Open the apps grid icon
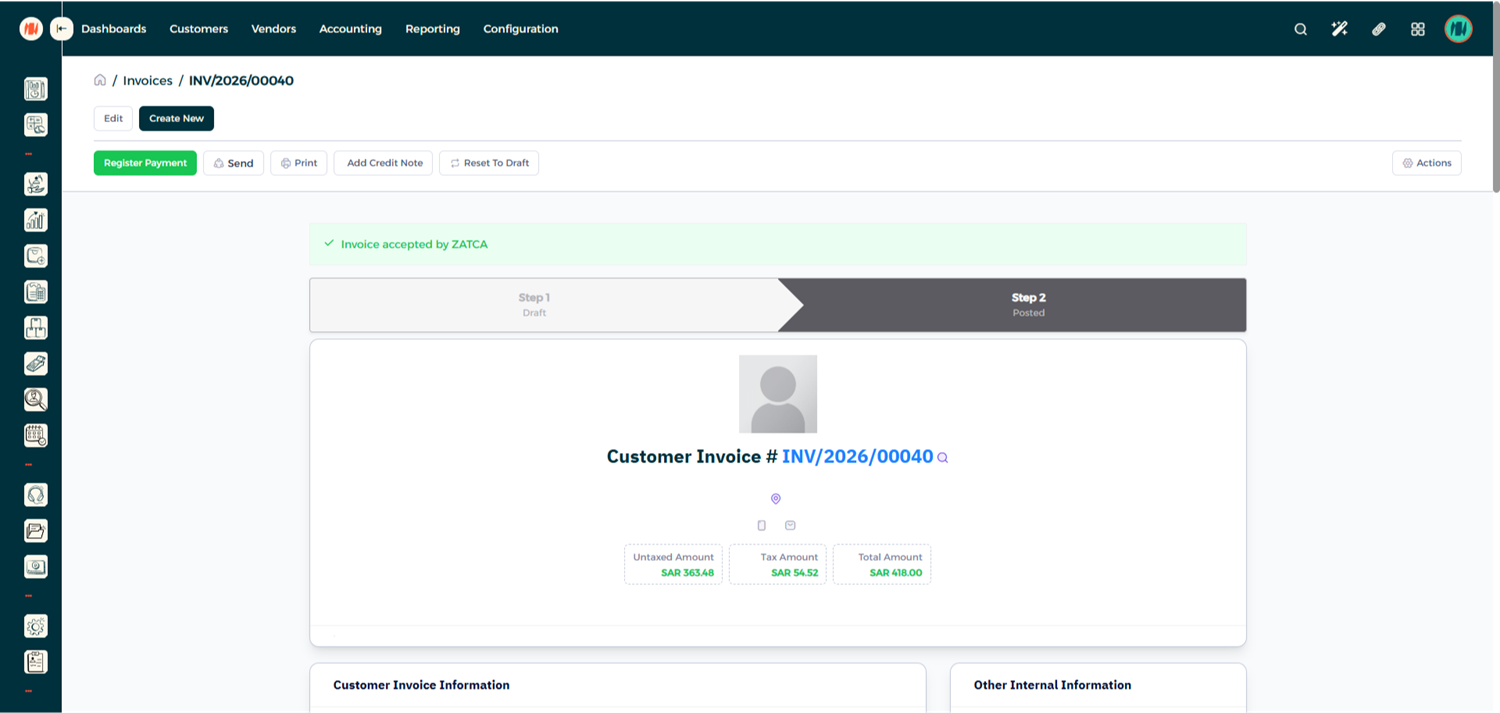The width and height of the screenshot is (1500, 713). pos(1417,29)
